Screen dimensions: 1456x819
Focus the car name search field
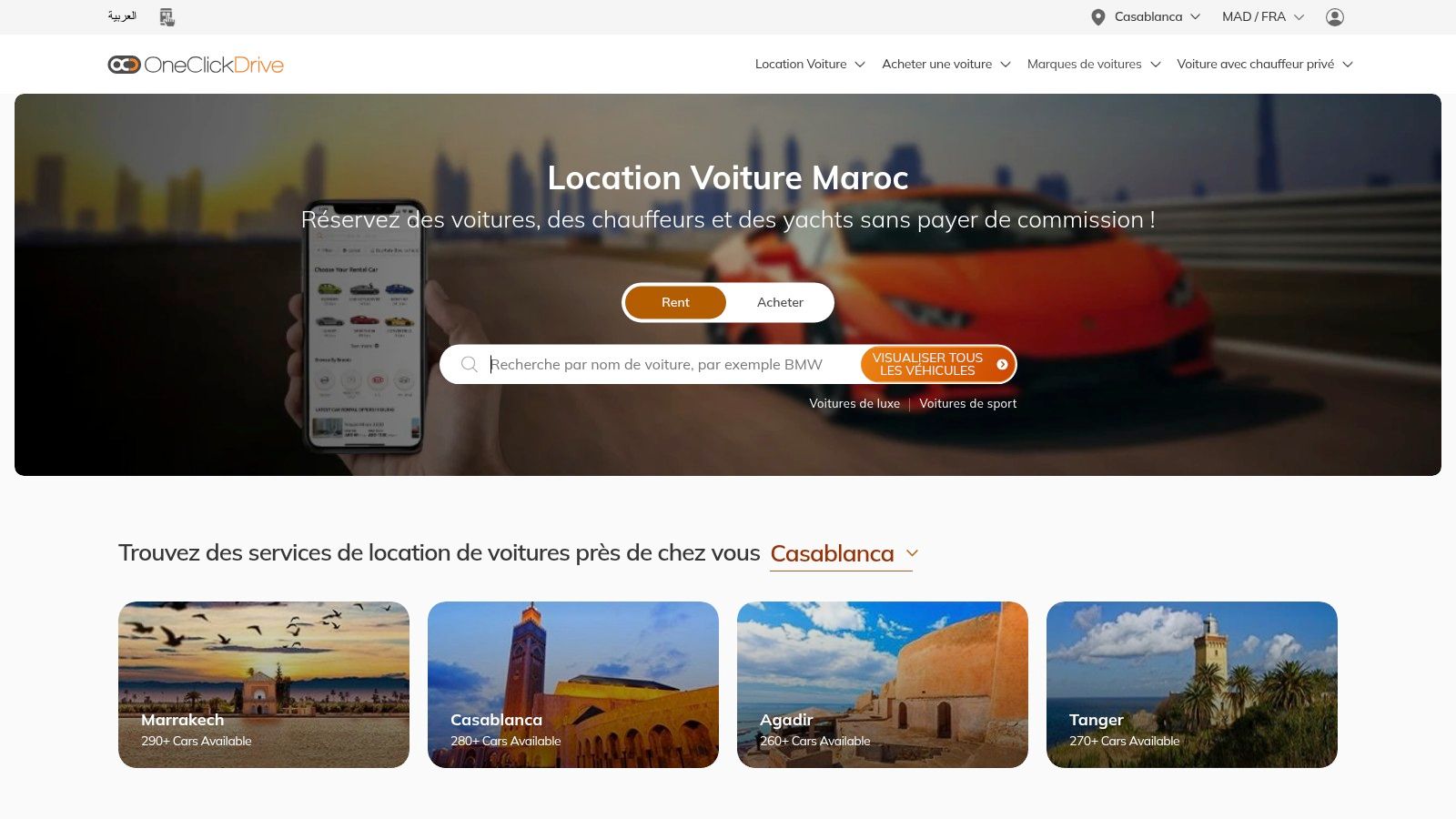coord(672,364)
